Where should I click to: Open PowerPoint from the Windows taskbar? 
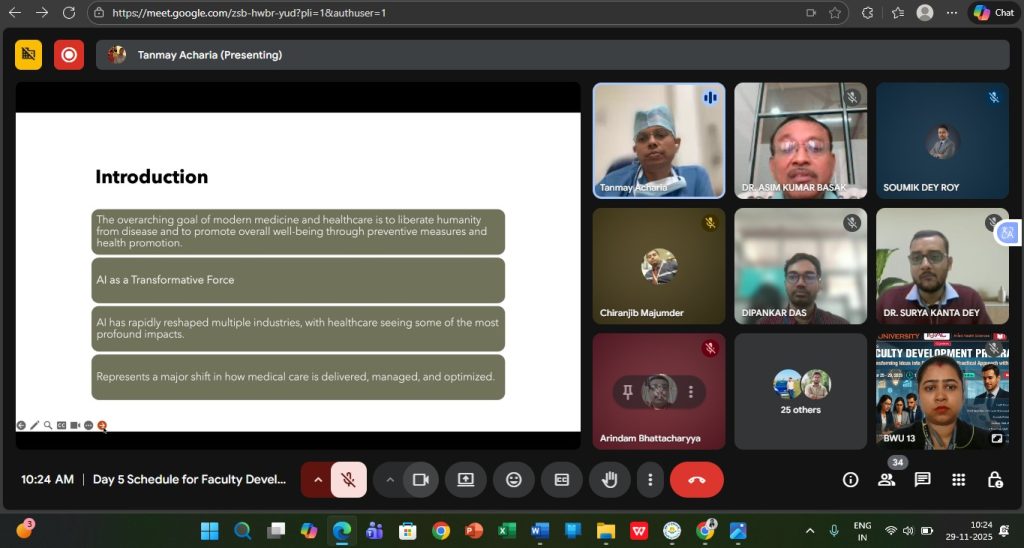coord(473,530)
